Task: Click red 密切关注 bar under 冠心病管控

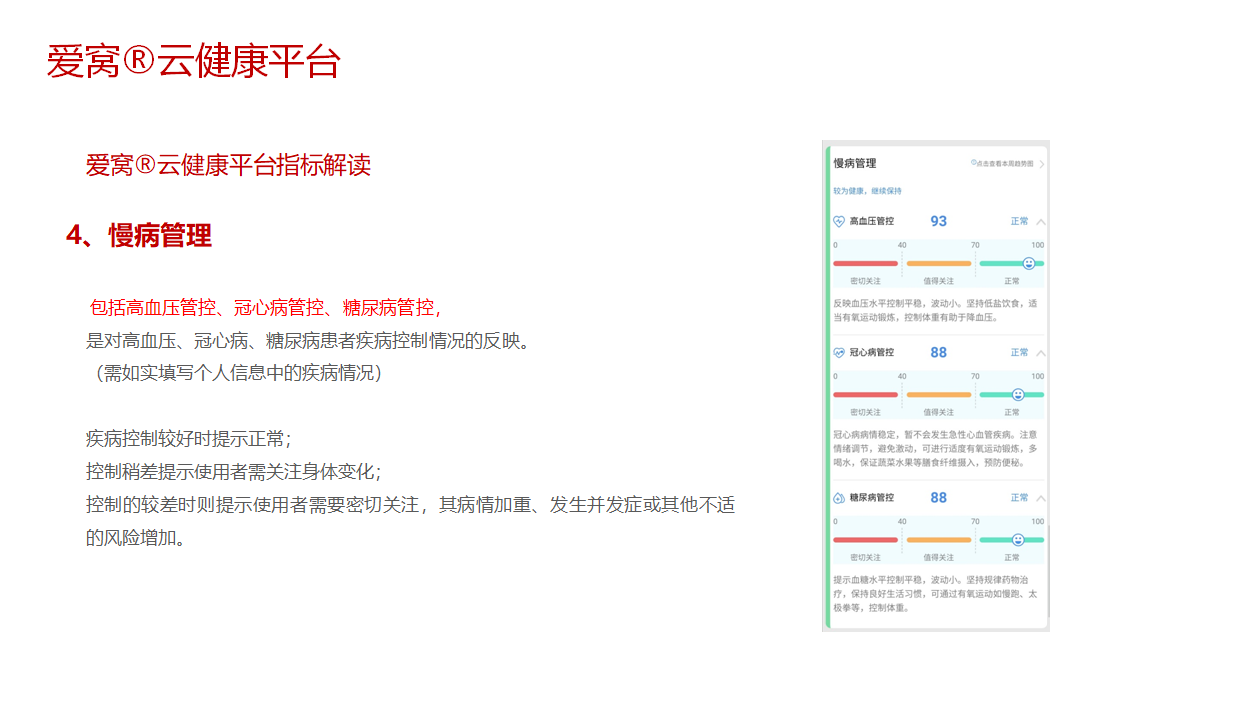Action: pyautogui.click(x=865, y=395)
